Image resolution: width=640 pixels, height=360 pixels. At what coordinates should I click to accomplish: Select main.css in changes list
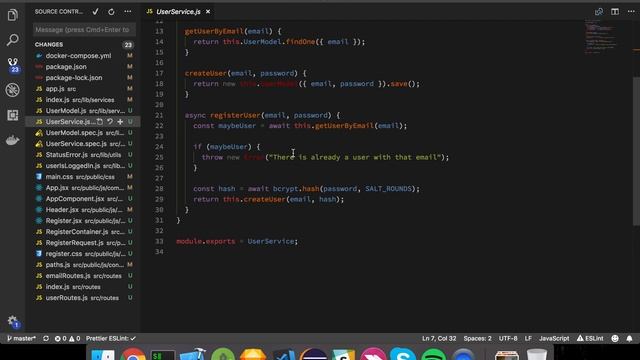83,177
